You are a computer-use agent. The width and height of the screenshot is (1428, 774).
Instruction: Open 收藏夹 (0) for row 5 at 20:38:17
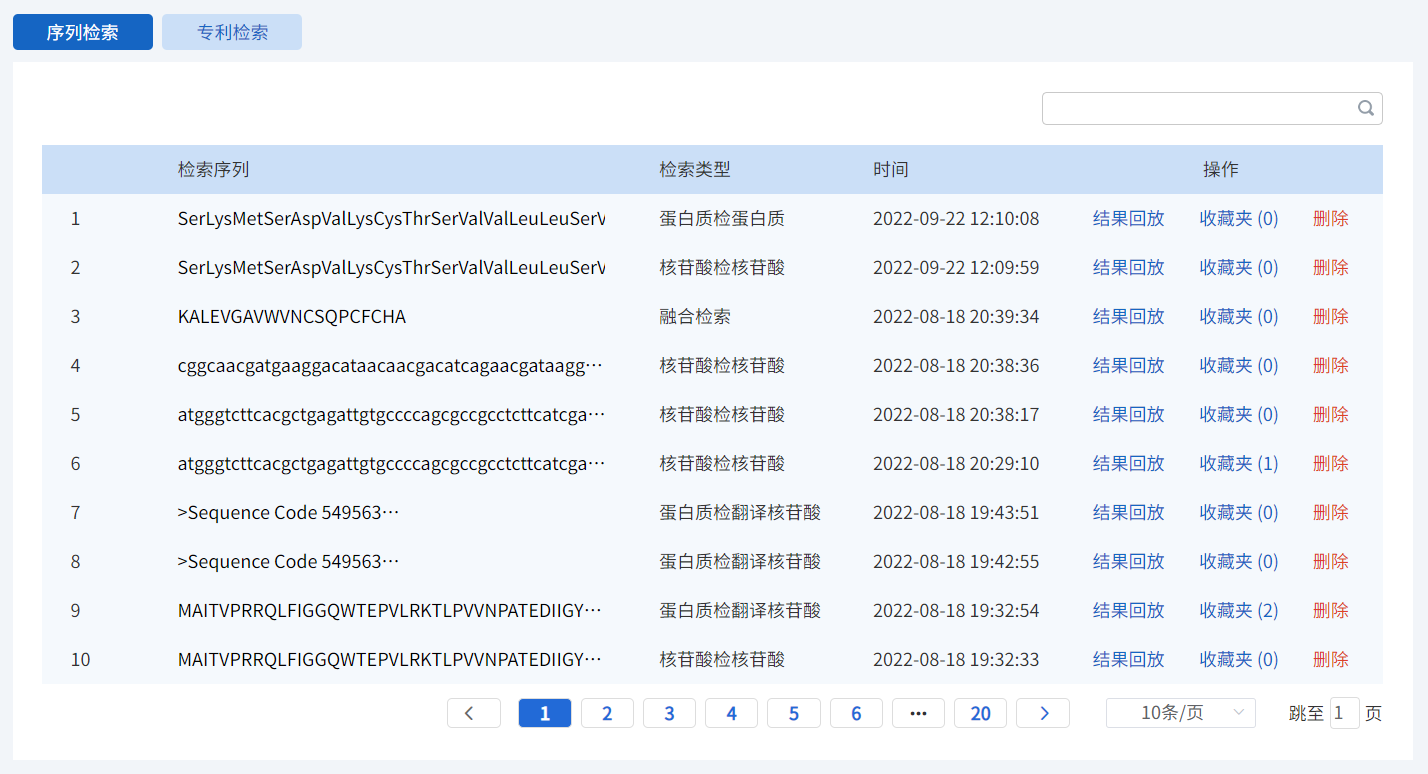coord(1239,414)
